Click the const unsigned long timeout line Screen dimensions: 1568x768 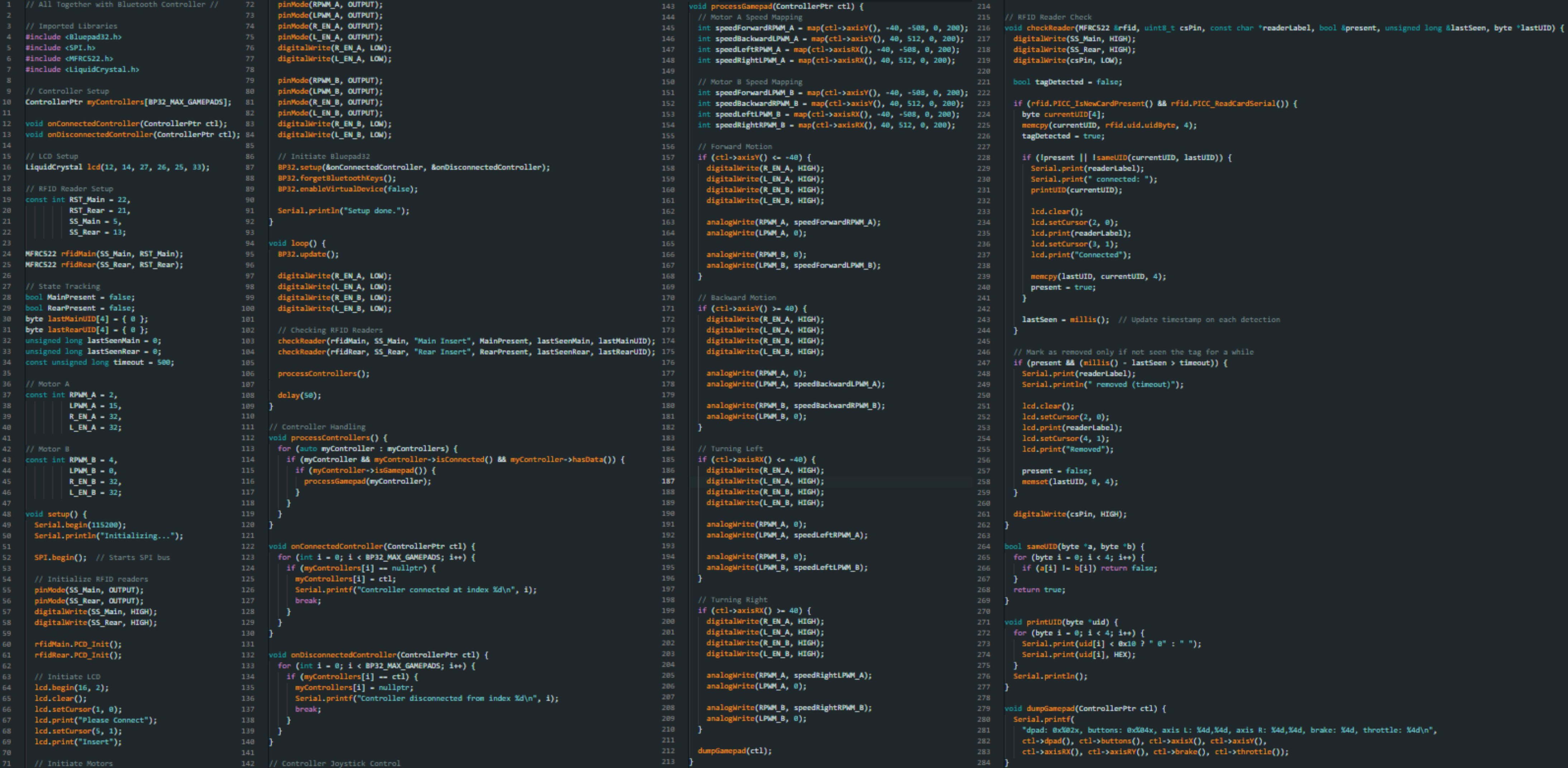click(x=99, y=363)
